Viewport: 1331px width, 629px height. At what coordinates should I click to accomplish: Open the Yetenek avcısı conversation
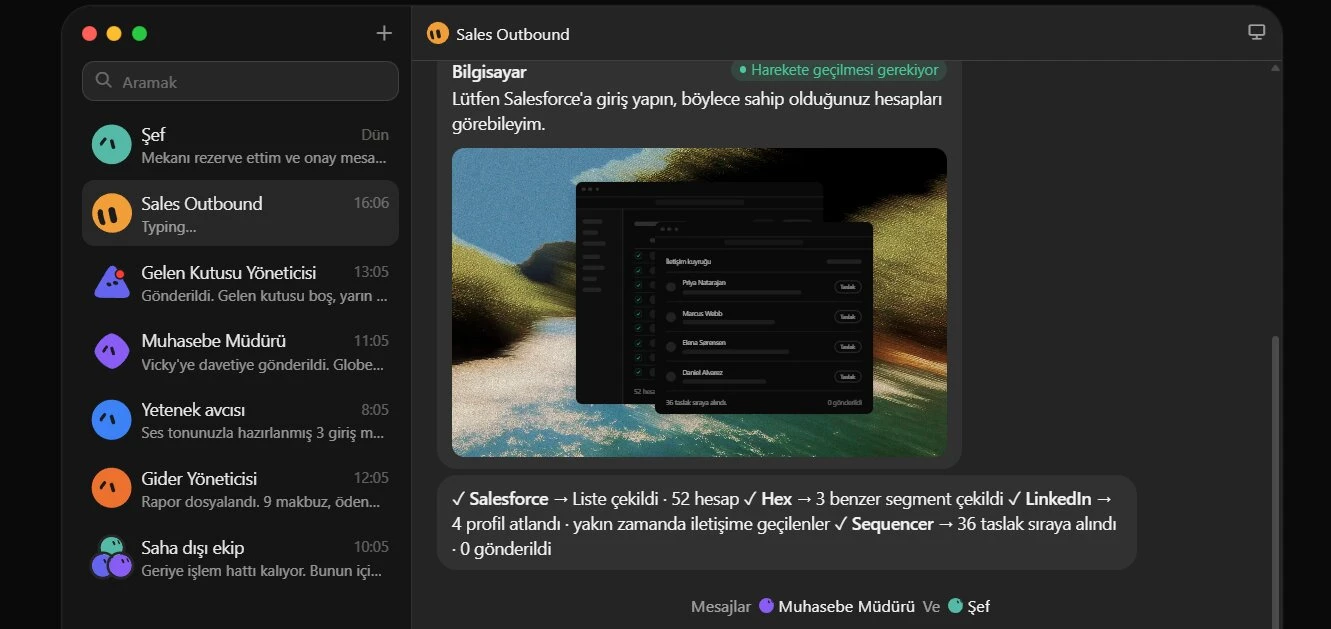point(240,420)
